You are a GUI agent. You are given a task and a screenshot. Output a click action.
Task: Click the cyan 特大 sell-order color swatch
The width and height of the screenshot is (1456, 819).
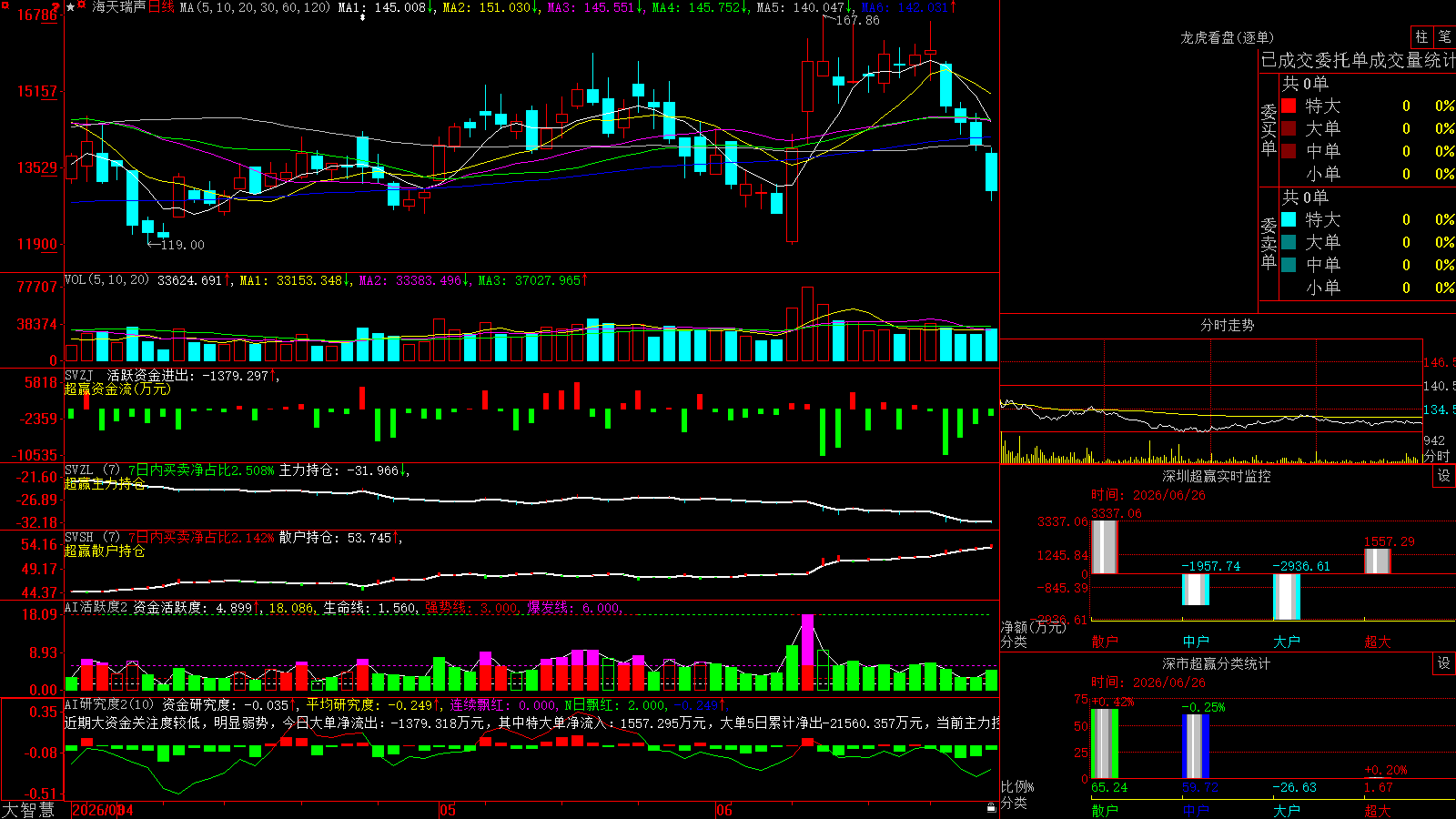tap(1289, 219)
